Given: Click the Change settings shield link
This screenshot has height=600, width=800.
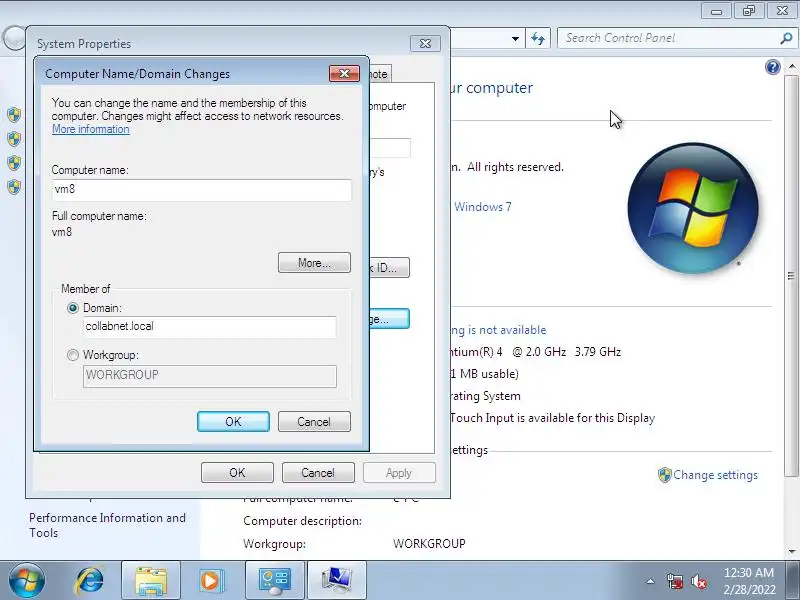Looking at the screenshot, I should (708, 475).
